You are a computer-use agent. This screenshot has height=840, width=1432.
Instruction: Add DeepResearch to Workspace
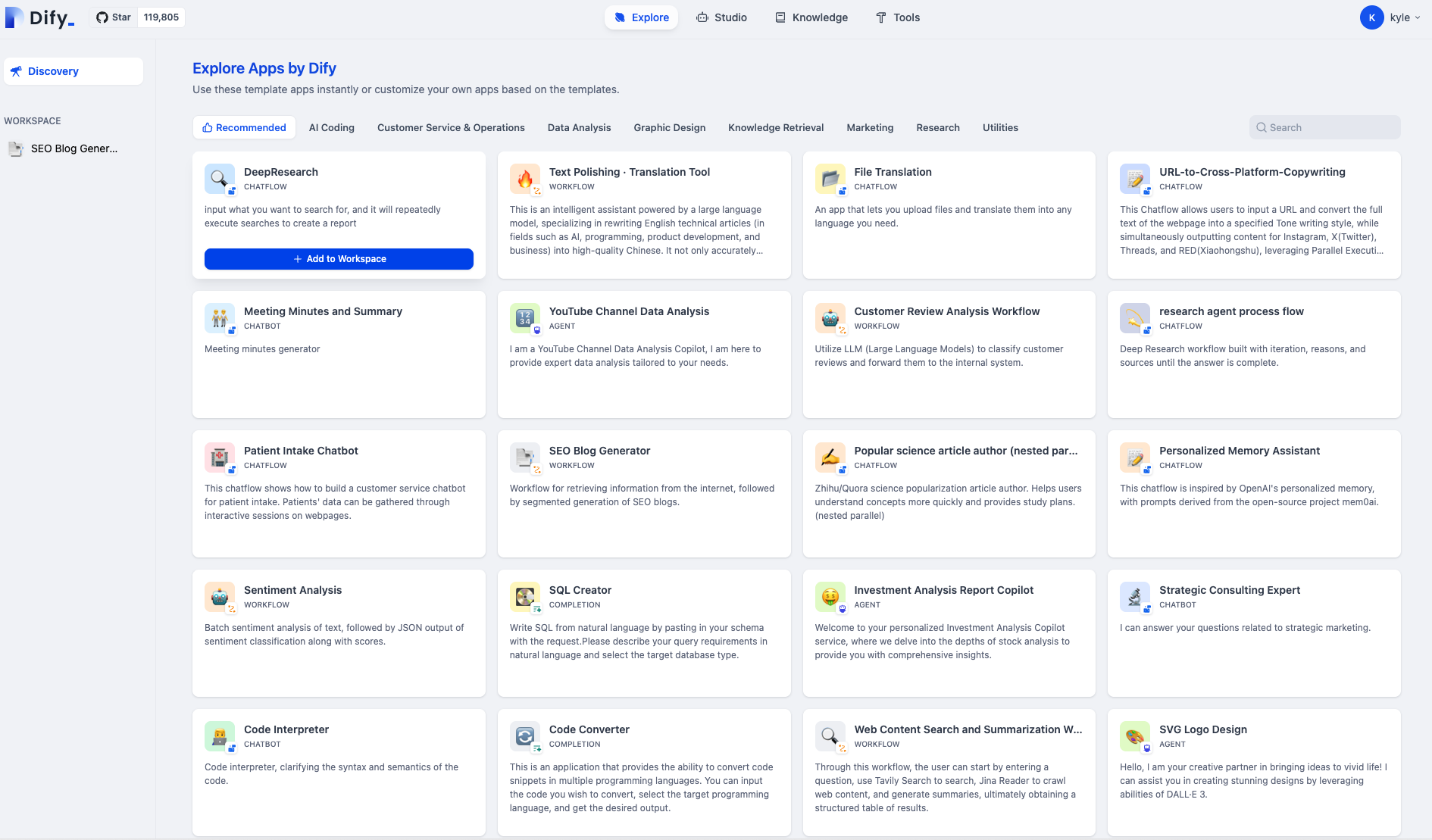[x=339, y=258]
